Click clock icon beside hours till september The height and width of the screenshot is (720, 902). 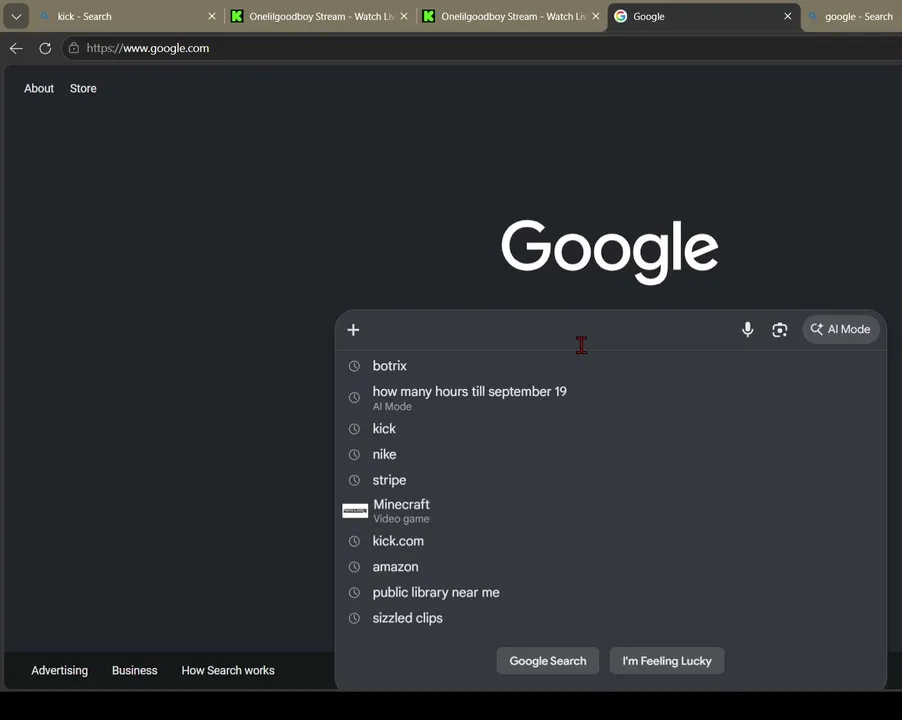[354, 397]
